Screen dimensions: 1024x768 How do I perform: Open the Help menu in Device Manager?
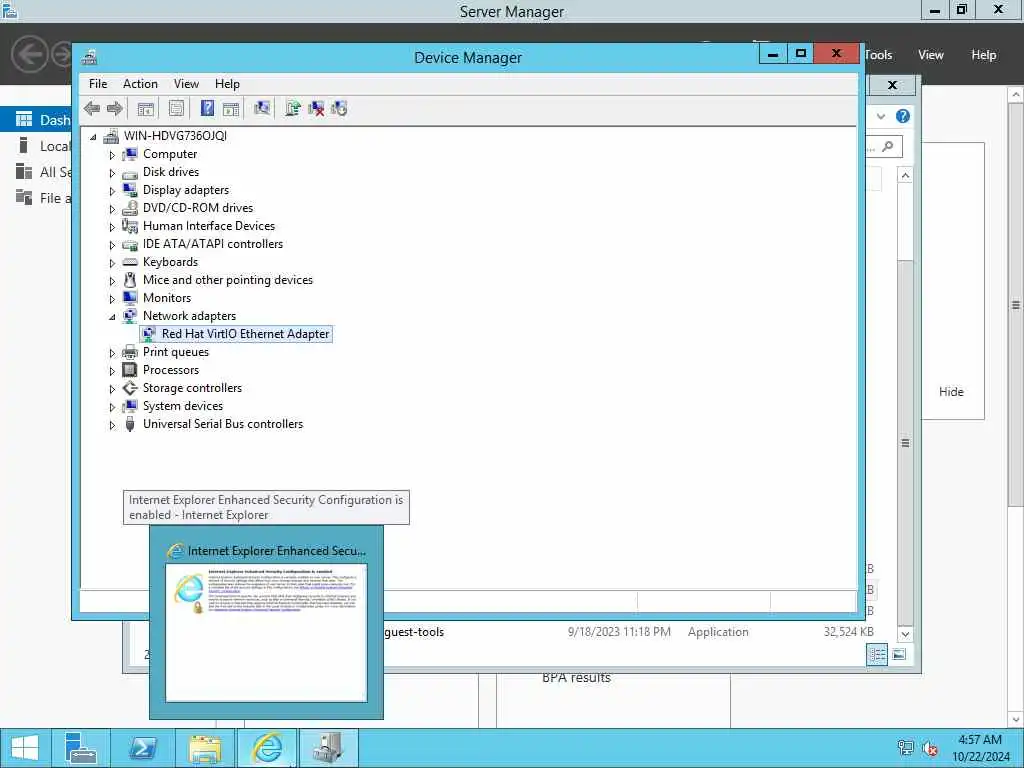pyautogui.click(x=227, y=84)
